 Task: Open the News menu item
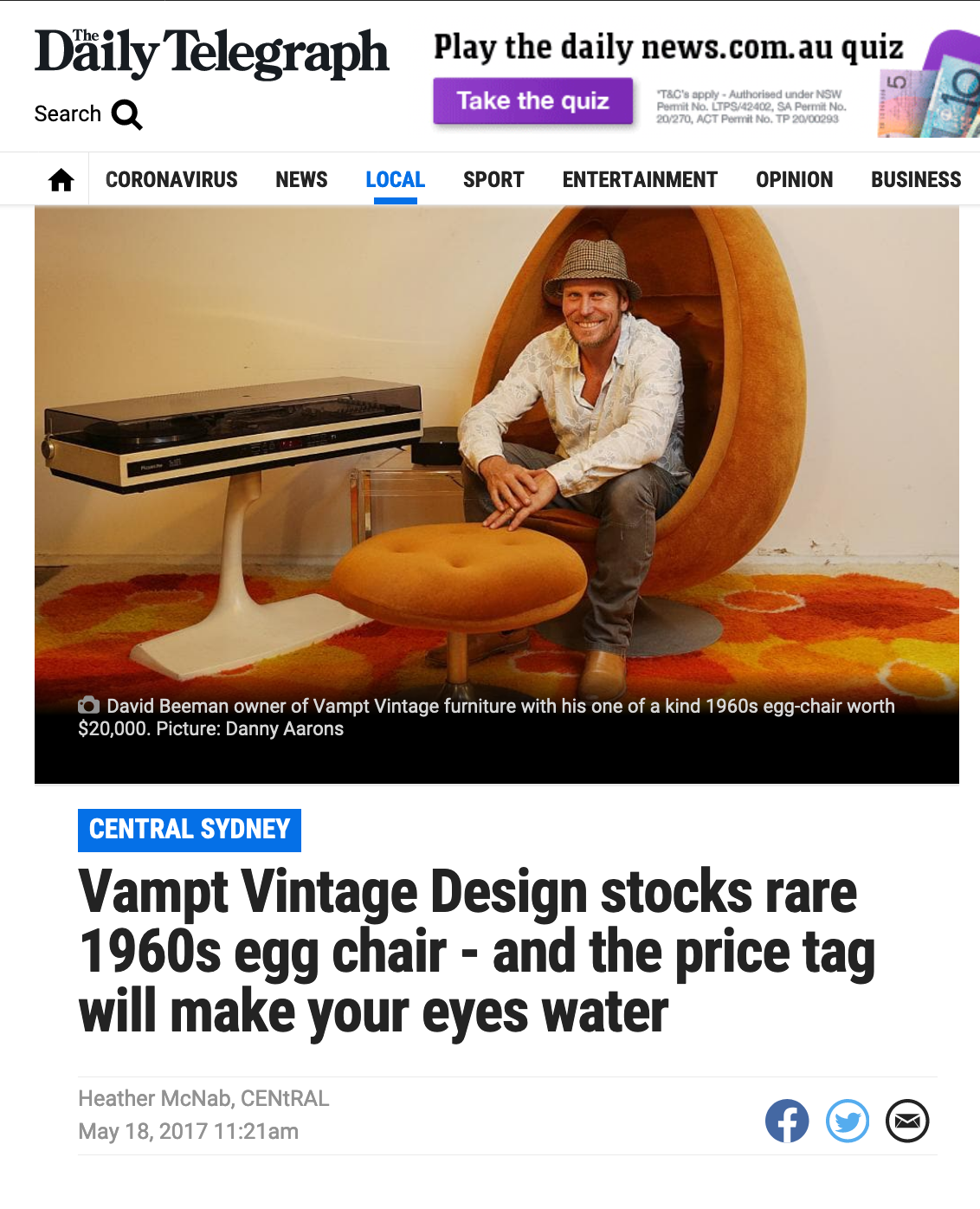301,179
